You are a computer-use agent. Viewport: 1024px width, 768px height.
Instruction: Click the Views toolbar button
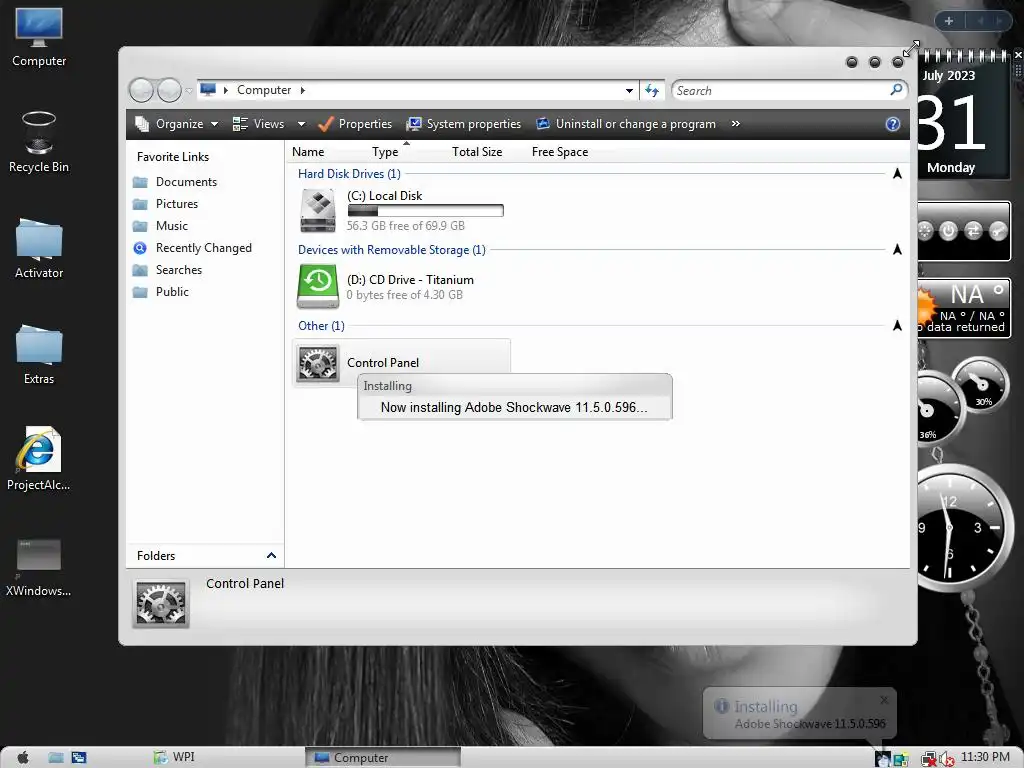click(259, 124)
